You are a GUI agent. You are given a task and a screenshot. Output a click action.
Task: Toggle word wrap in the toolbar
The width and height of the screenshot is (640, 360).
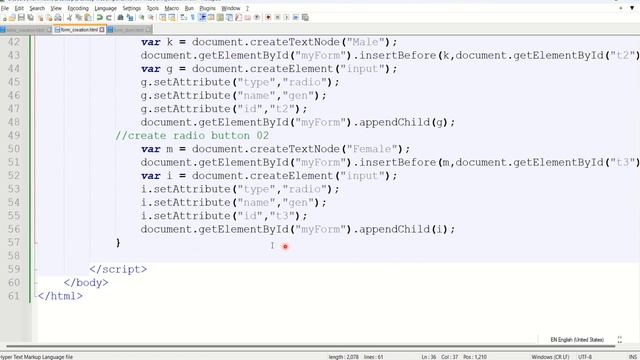(183, 18)
